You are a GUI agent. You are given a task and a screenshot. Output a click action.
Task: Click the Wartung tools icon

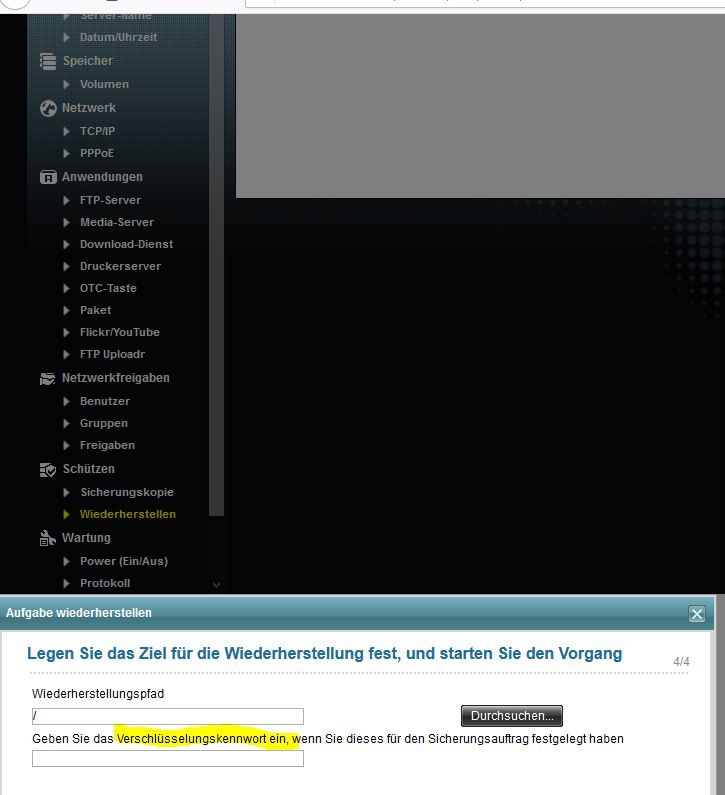click(48, 538)
